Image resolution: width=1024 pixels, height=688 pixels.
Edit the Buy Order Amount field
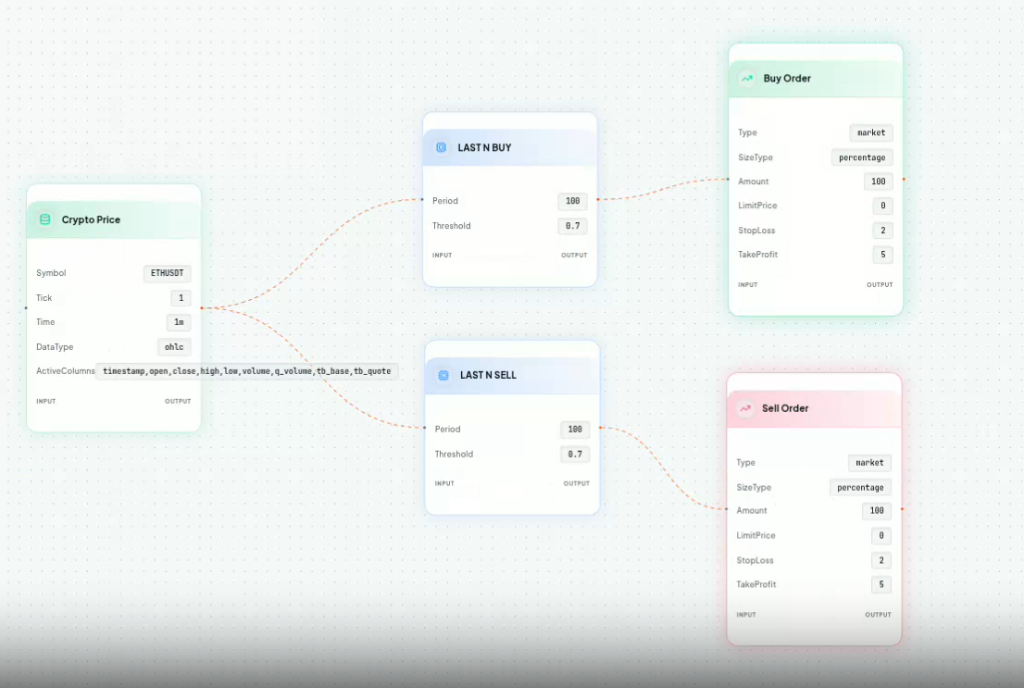tap(878, 181)
